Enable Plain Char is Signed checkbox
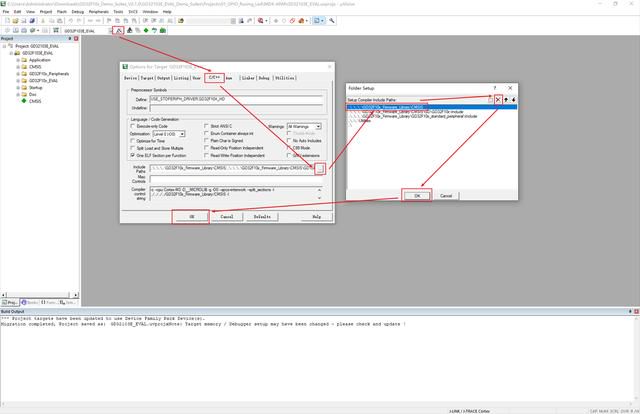The image size is (640, 414). 207,141
